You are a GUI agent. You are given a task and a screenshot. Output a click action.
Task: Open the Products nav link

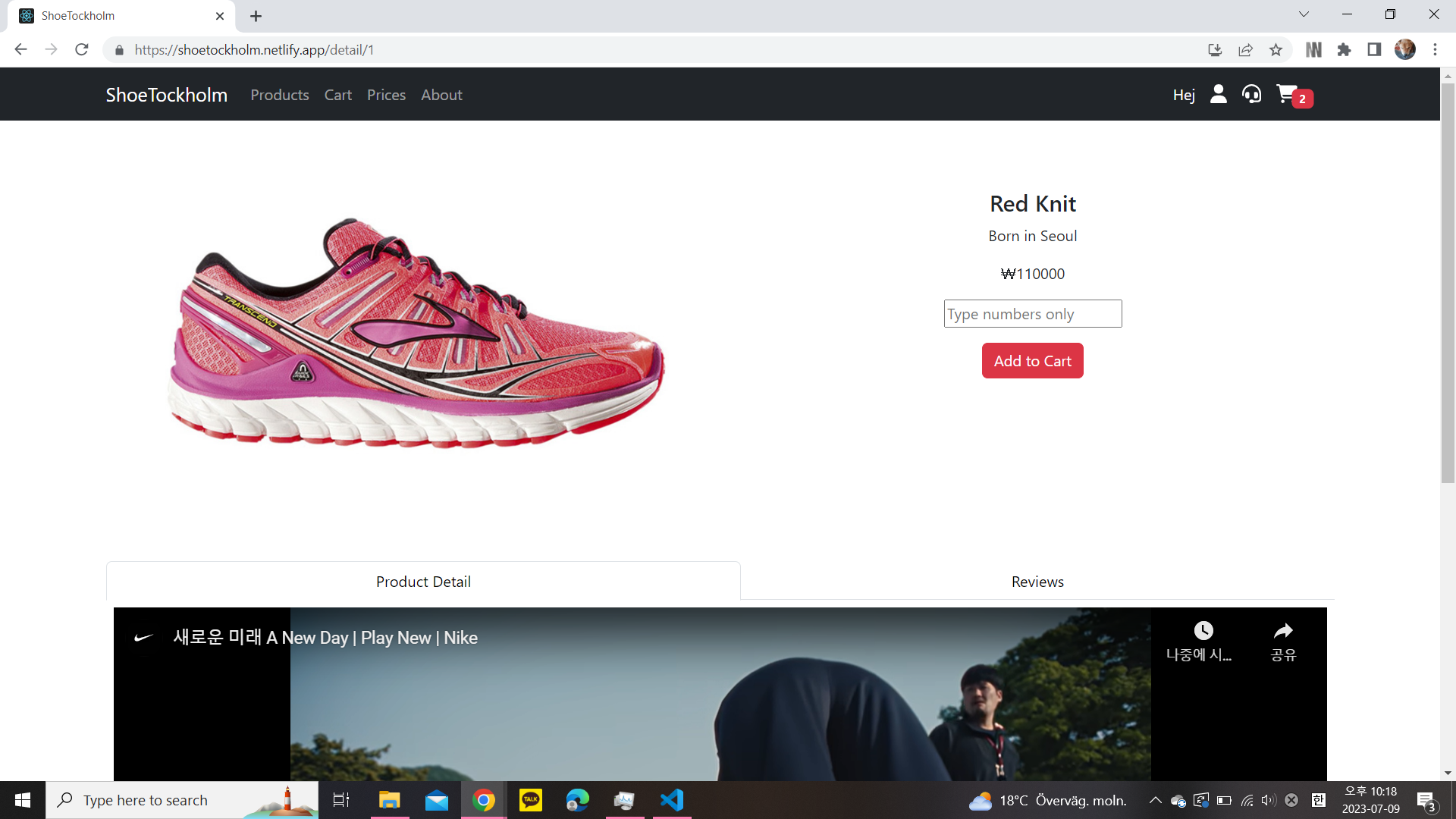point(280,95)
